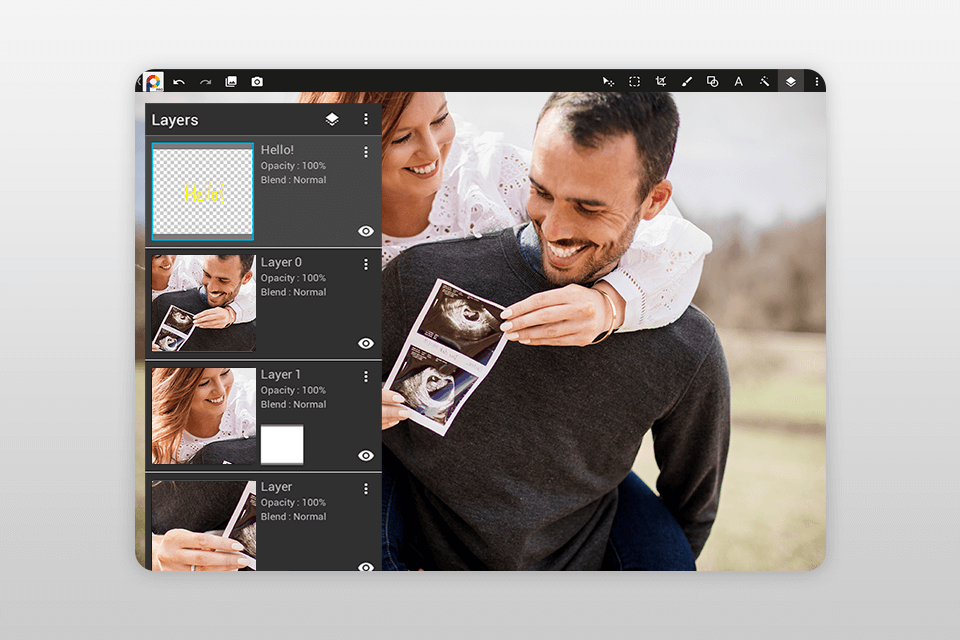Add a new layer with the stack icon
Screen dimensions: 960x640
click(x=332, y=119)
